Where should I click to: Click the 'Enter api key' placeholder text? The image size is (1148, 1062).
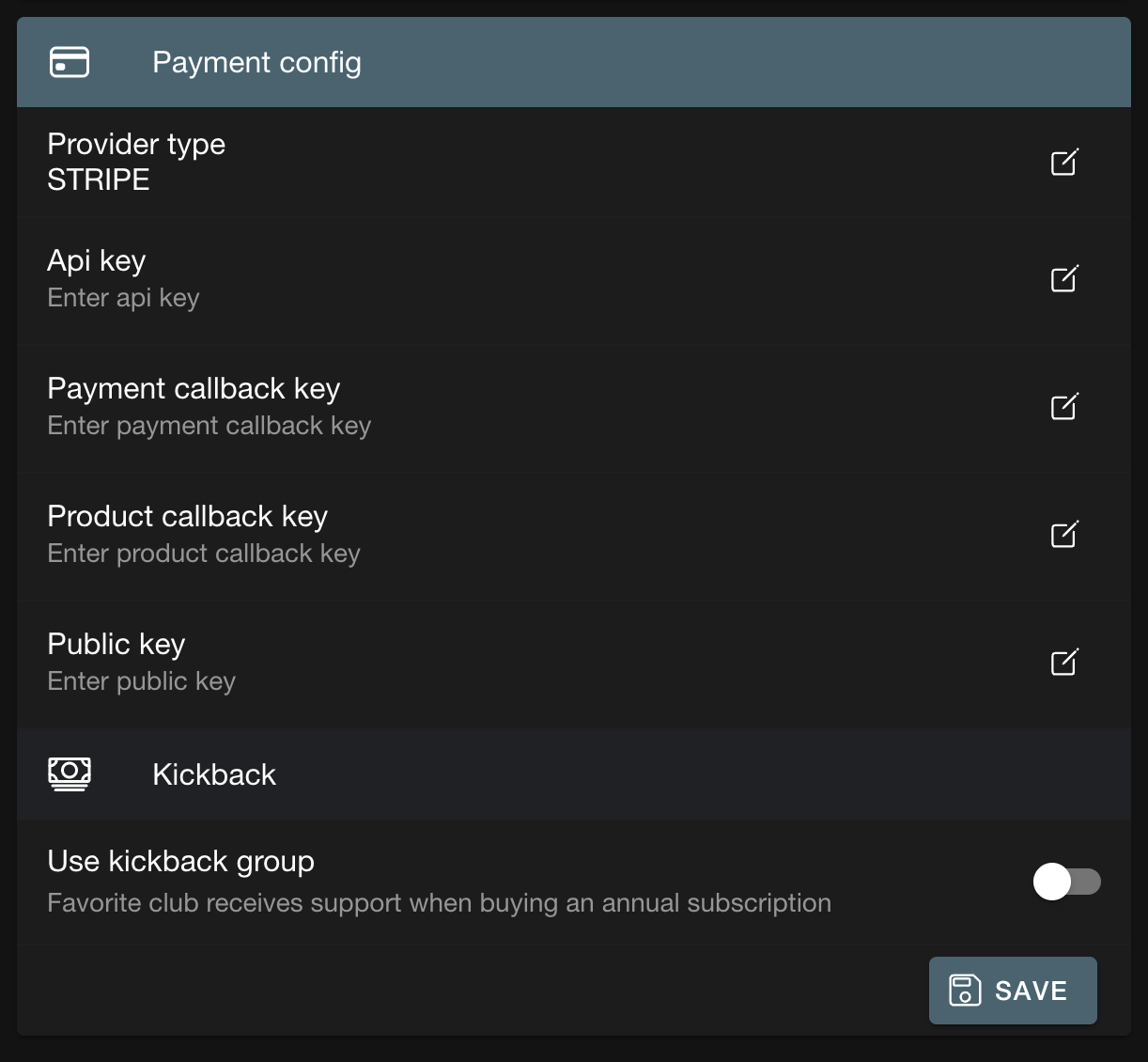pos(123,298)
